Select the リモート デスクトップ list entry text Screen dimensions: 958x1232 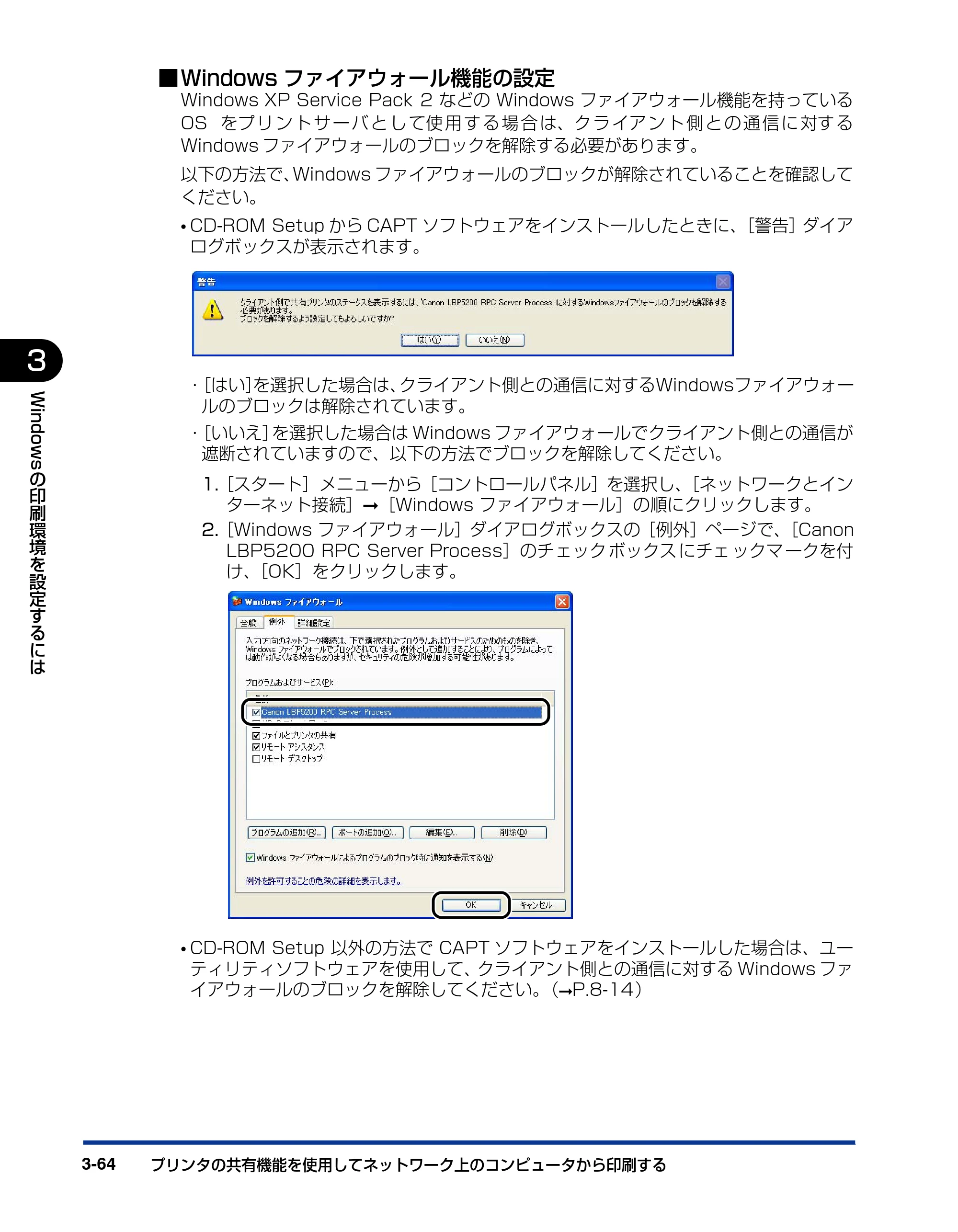pyautogui.click(x=292, y=759)
